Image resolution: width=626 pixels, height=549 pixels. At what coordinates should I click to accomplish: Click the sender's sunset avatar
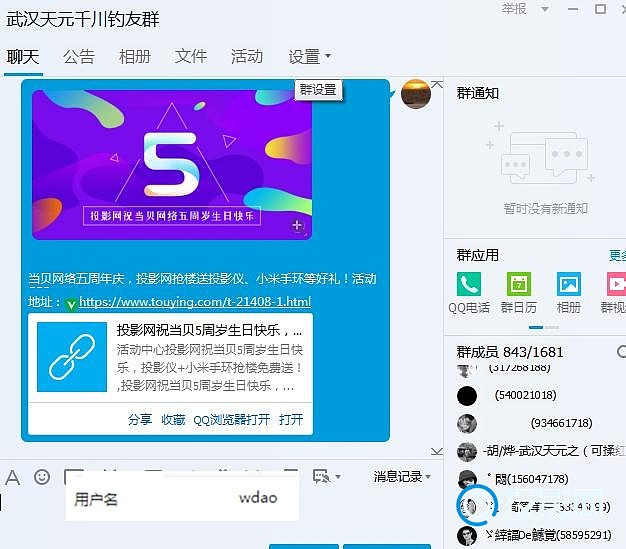pos(416,94)
